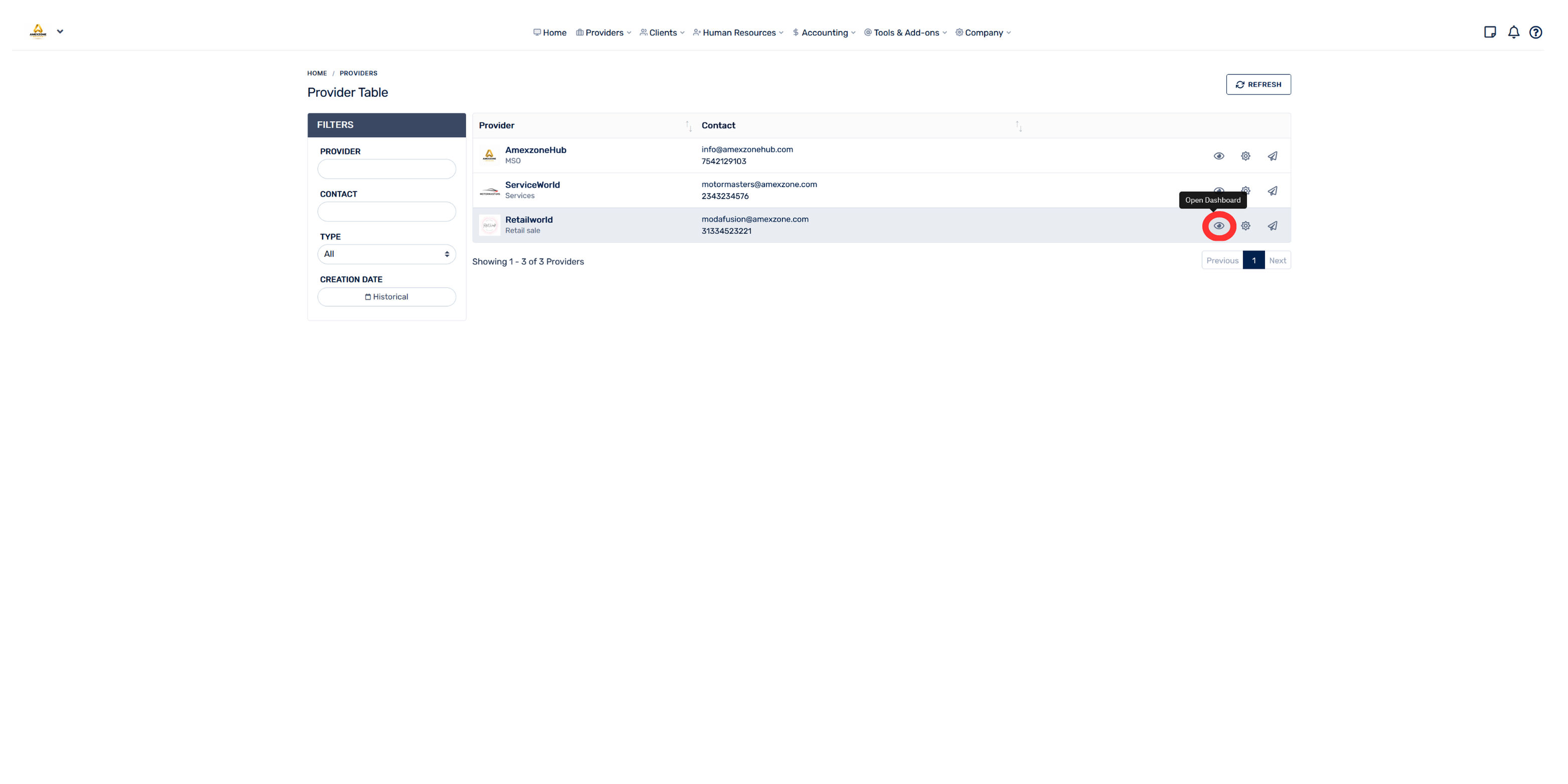Open the Company menu
This screenshot has height=784, width=1568.
click(983, 33)
